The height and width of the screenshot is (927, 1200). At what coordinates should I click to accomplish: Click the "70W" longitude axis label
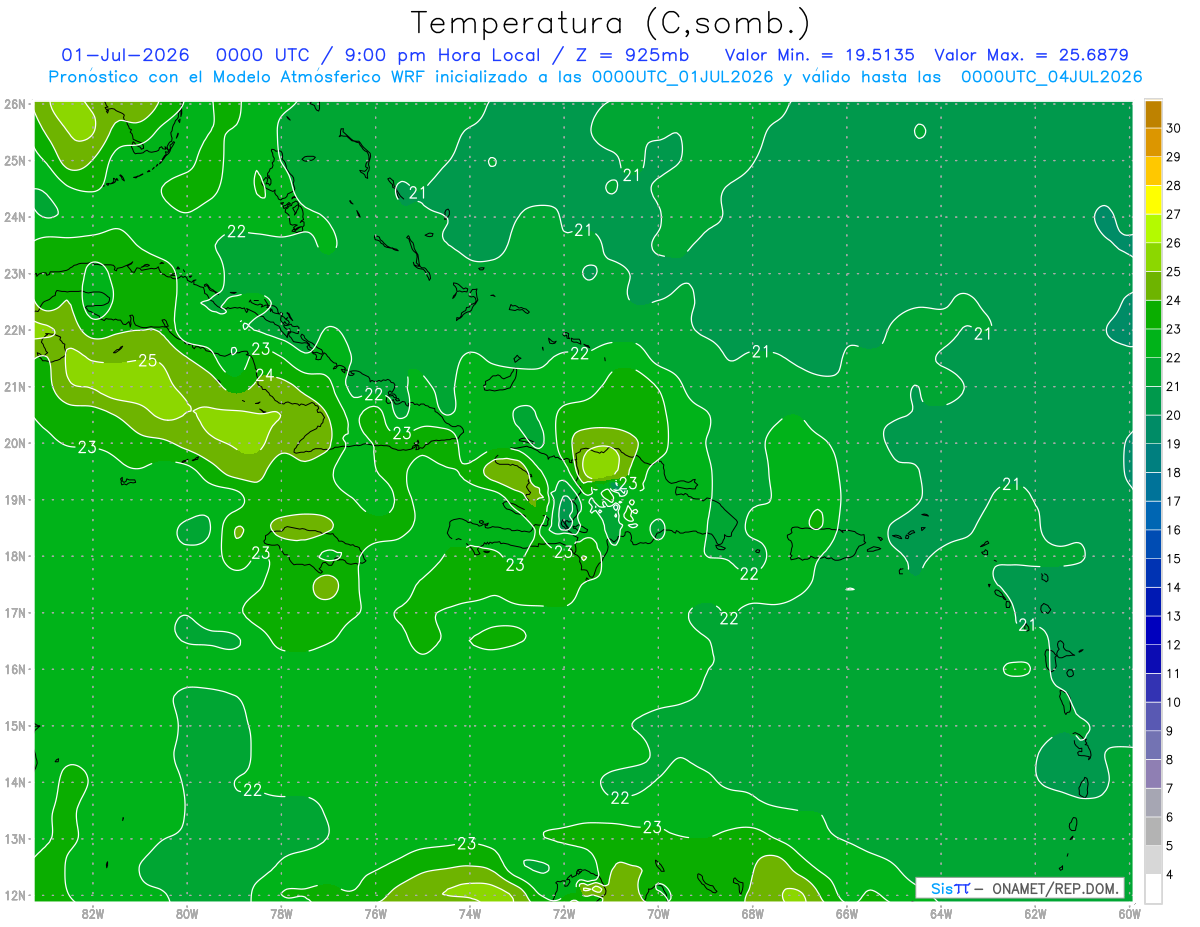pos(658,913)
